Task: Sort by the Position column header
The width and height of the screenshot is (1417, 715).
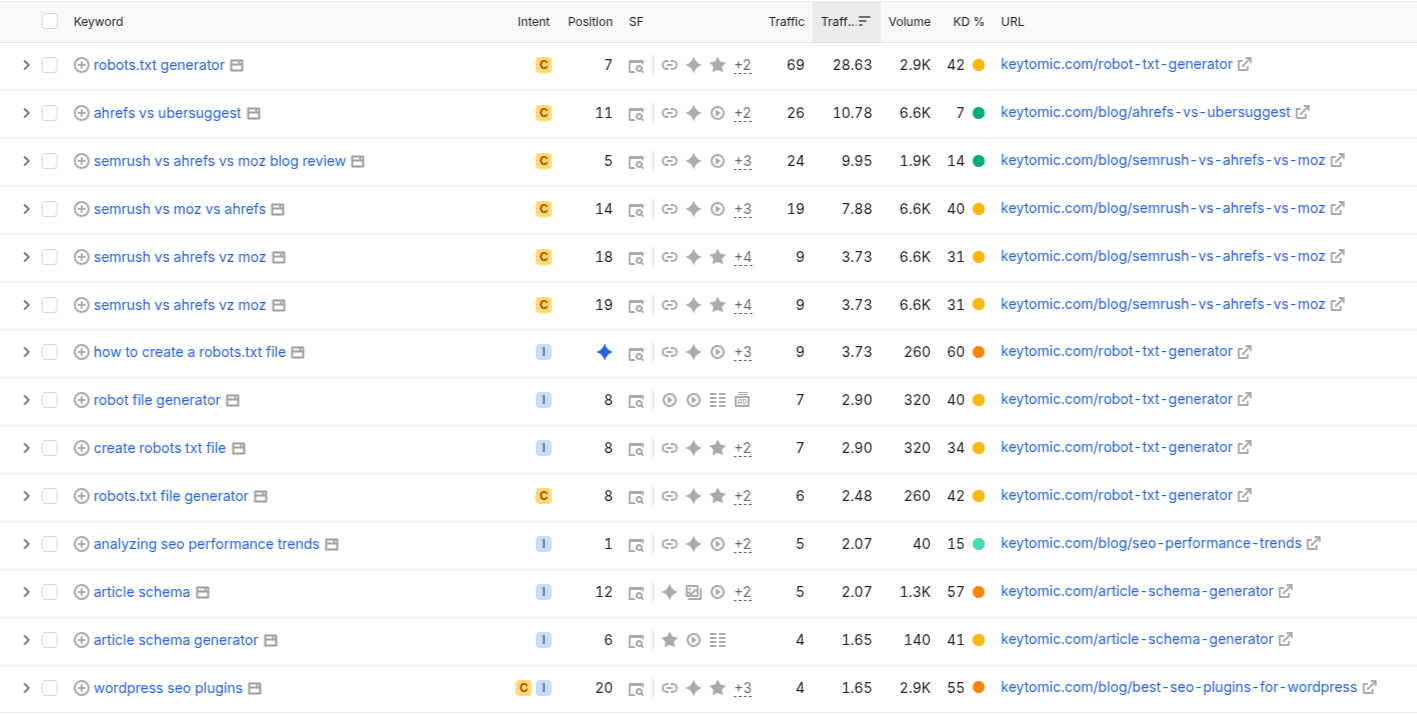Action: [590, 21]
